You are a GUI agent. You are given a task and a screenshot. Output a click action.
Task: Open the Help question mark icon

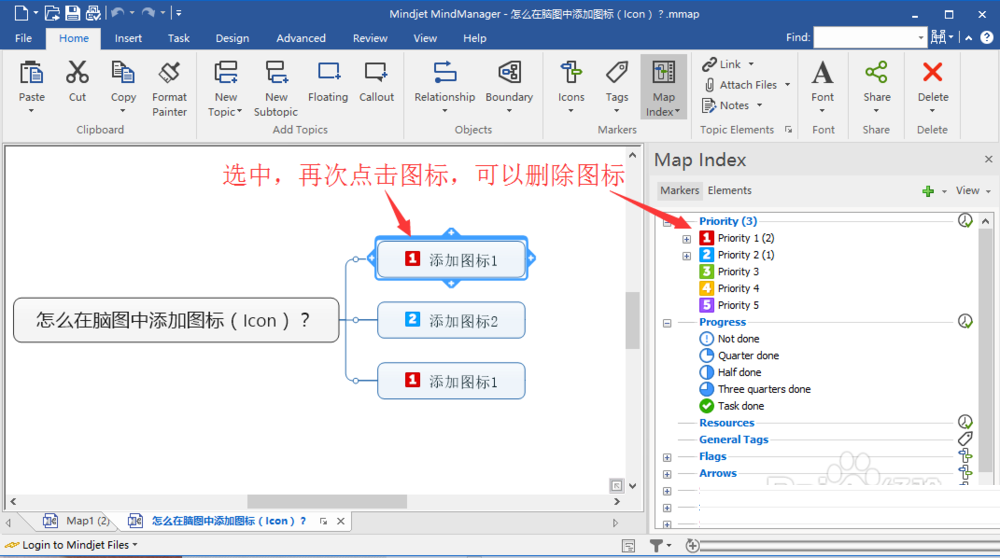(x=987, y=38)
